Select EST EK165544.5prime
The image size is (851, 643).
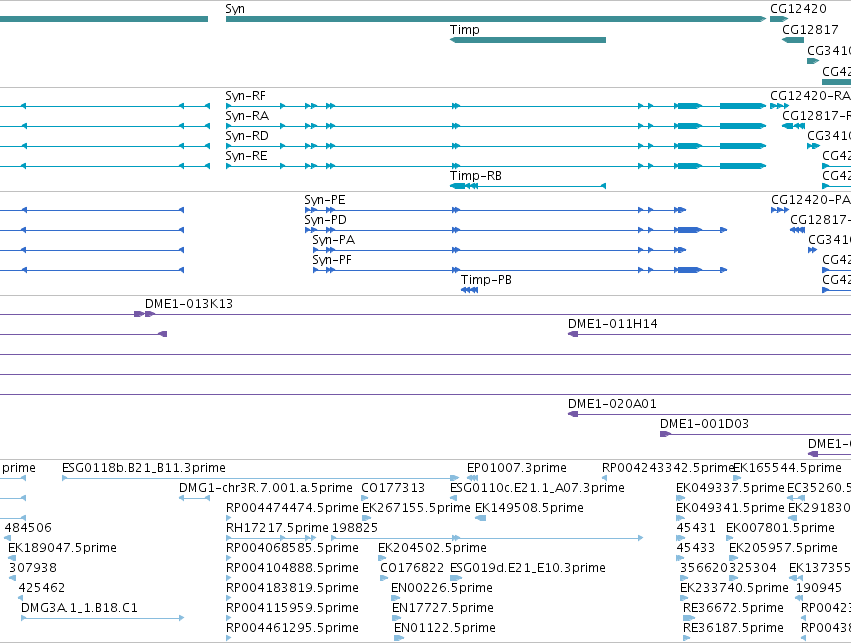point(788,468)
